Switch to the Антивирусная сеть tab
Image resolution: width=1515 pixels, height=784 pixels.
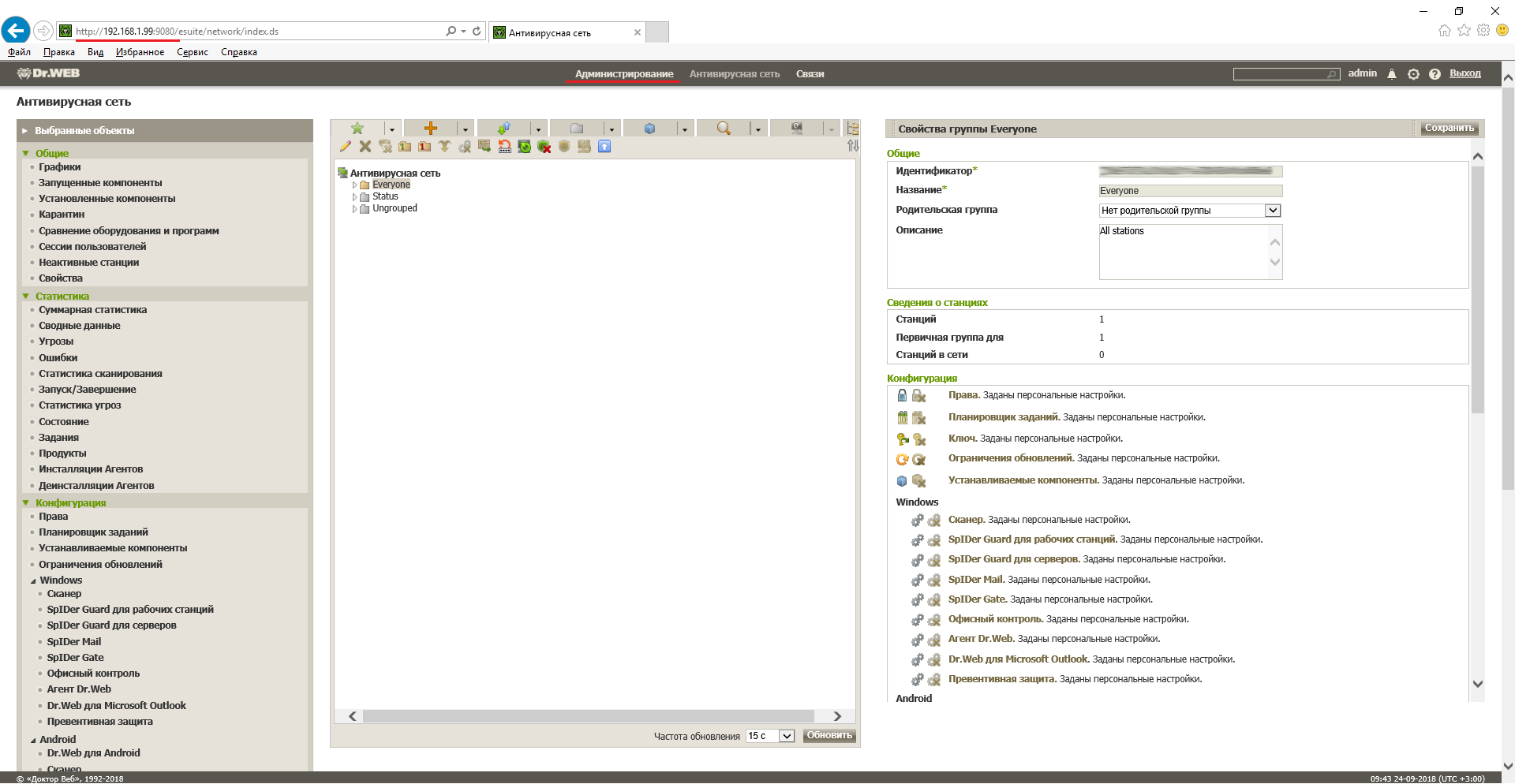coord(735,74)
